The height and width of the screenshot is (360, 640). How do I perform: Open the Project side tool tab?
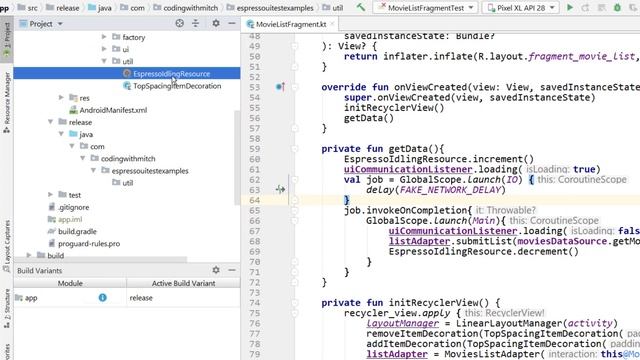point(7,40)
